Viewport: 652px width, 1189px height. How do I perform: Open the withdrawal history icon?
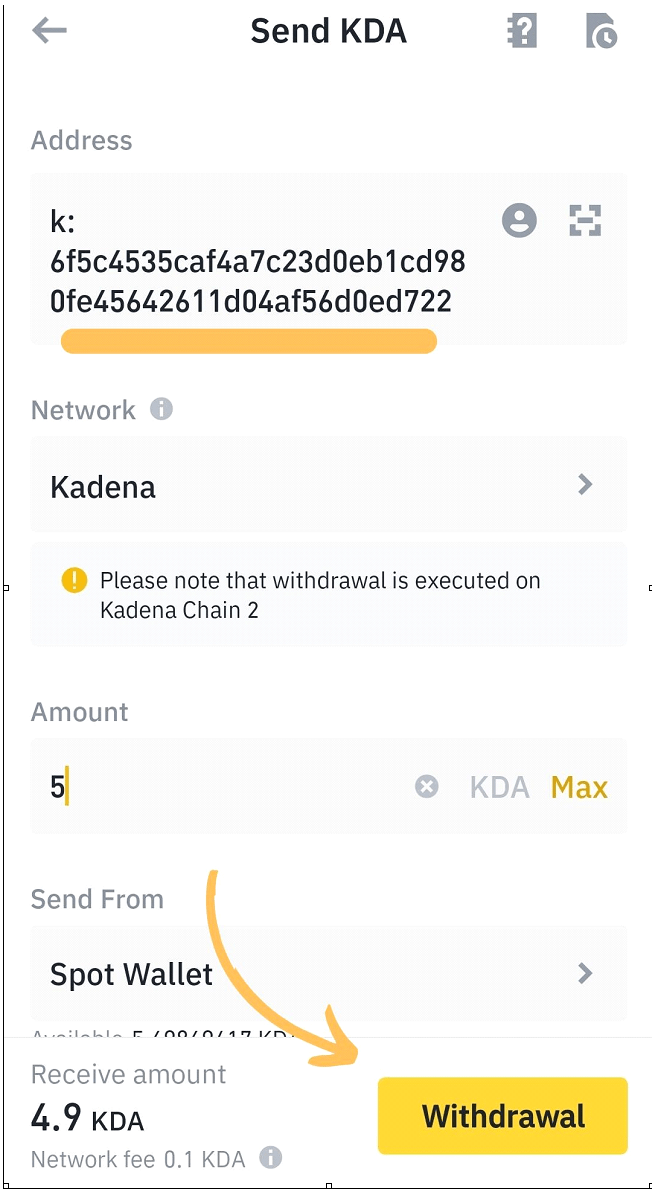pyautogui.click(x=601, y=31)
